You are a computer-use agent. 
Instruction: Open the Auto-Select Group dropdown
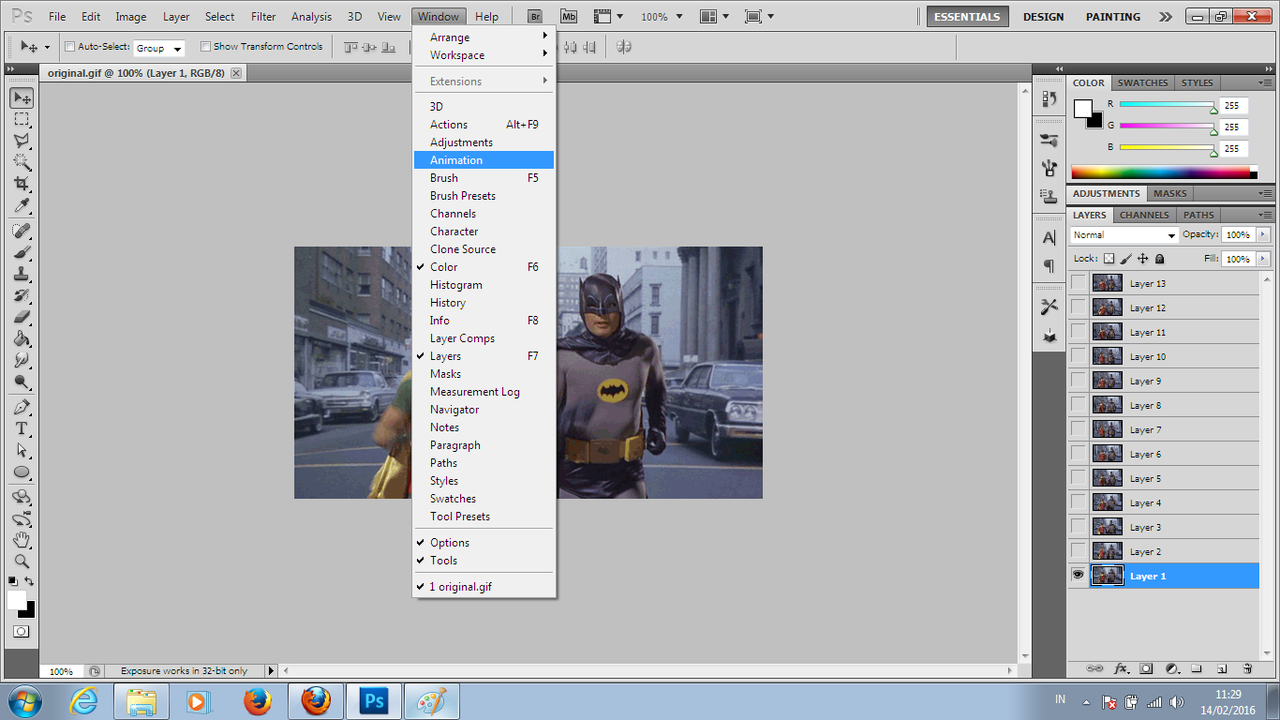tap(159, 48)
